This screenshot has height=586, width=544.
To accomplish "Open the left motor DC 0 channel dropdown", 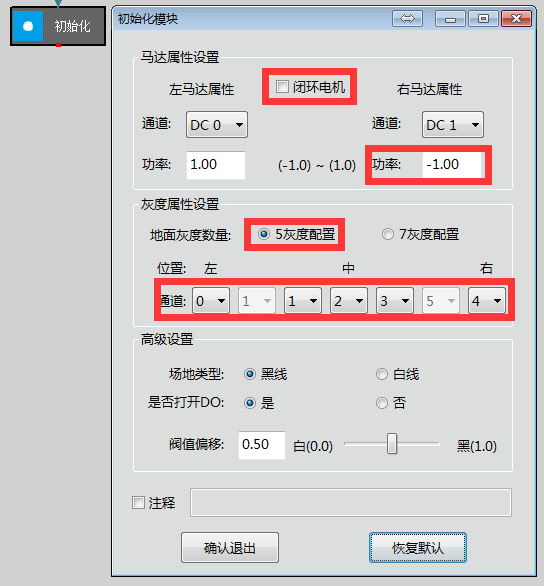I will click(x=217, y=124).
